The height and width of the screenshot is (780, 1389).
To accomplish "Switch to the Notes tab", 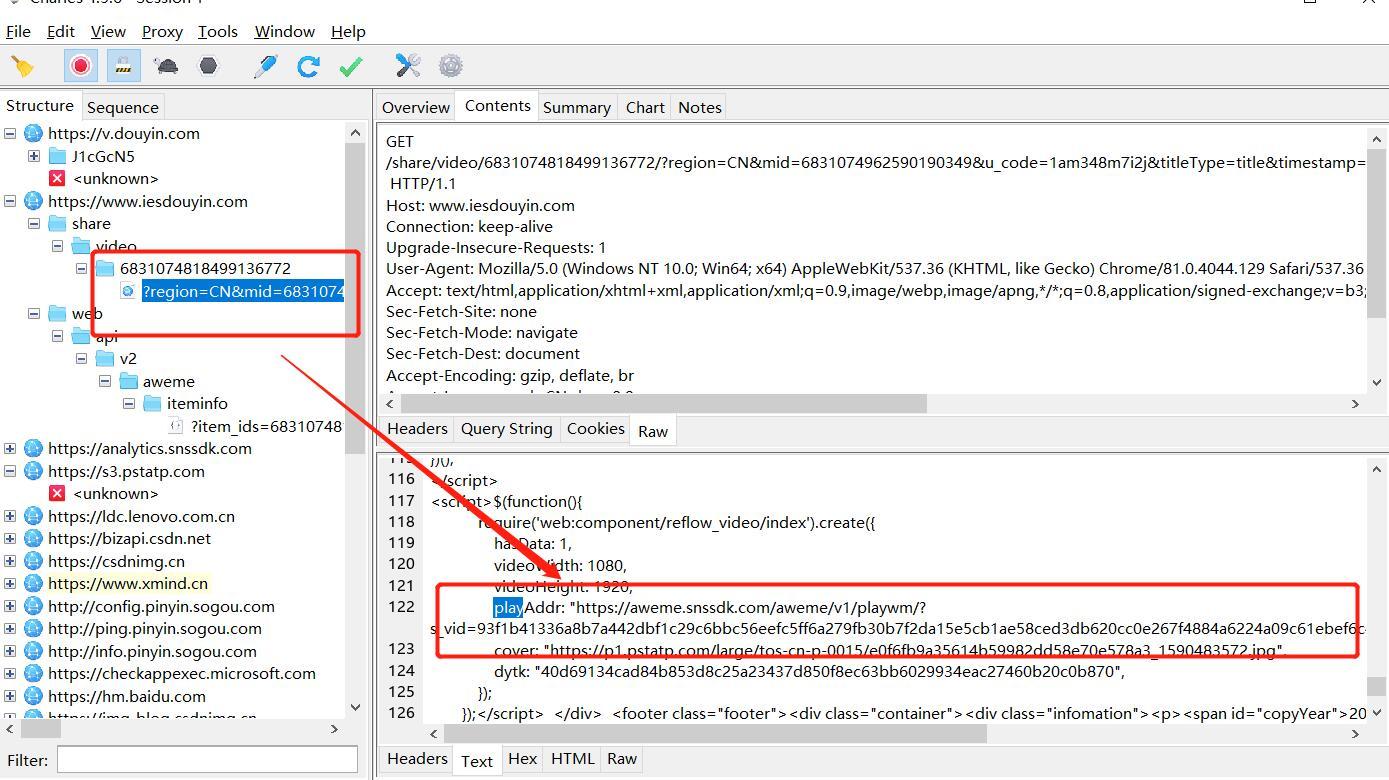I will 700,107.
